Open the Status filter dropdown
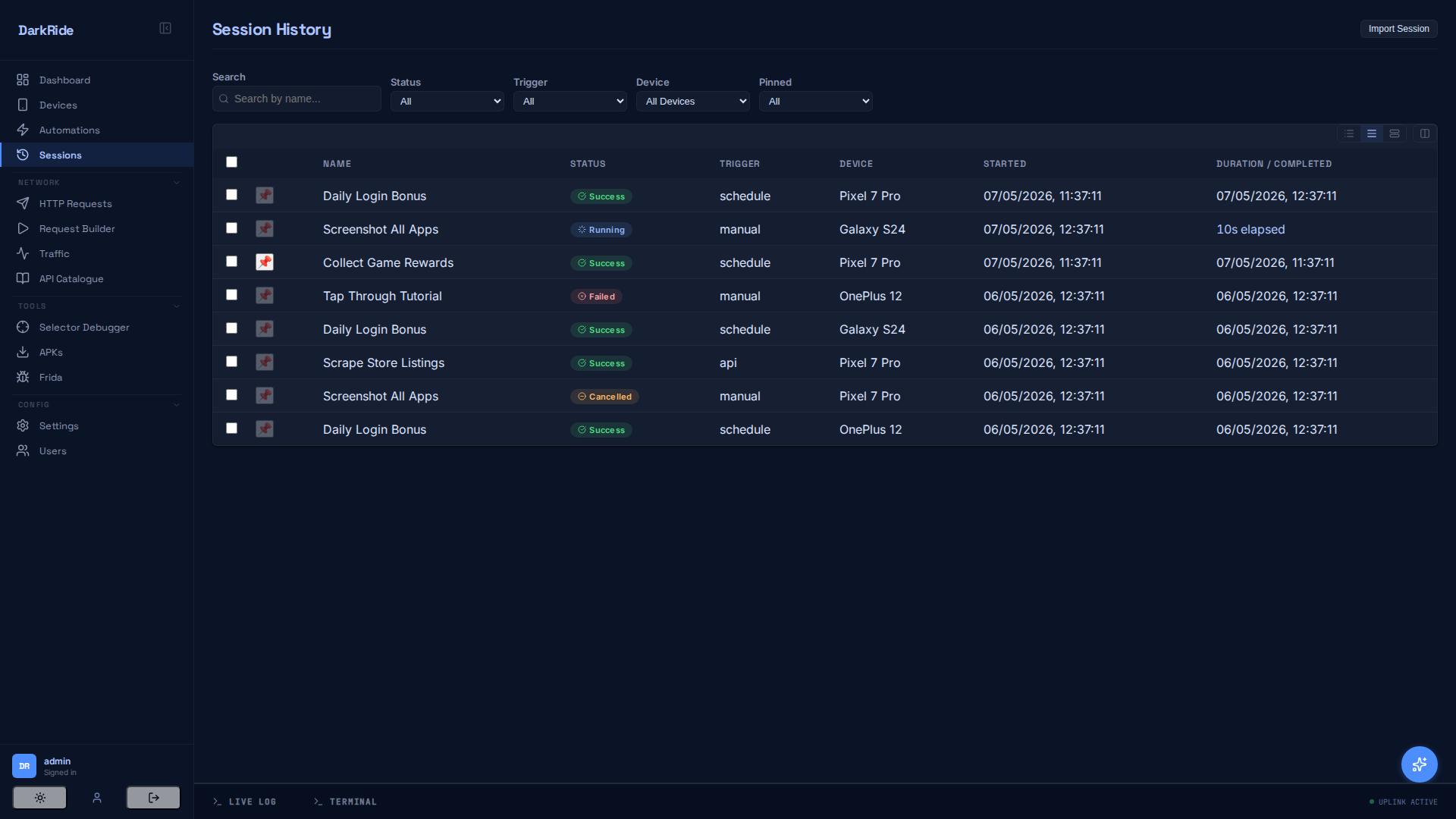Screen dimensions: 1456x819 (x=447, y=101)
